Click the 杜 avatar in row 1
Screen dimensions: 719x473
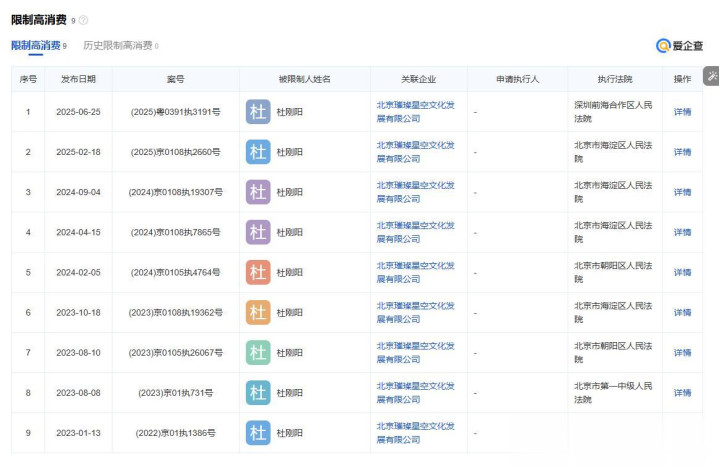point(258,112)
